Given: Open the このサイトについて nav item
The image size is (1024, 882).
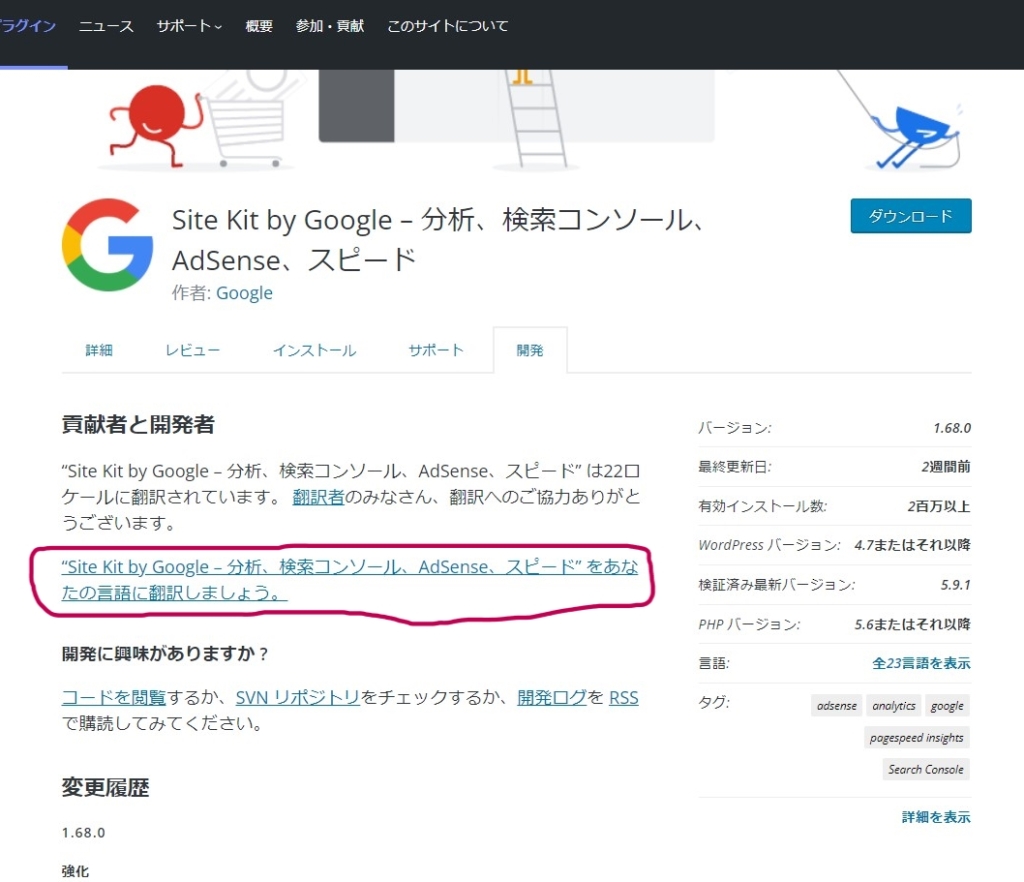Looking at the screenshot, I should [x=447, y=26].
